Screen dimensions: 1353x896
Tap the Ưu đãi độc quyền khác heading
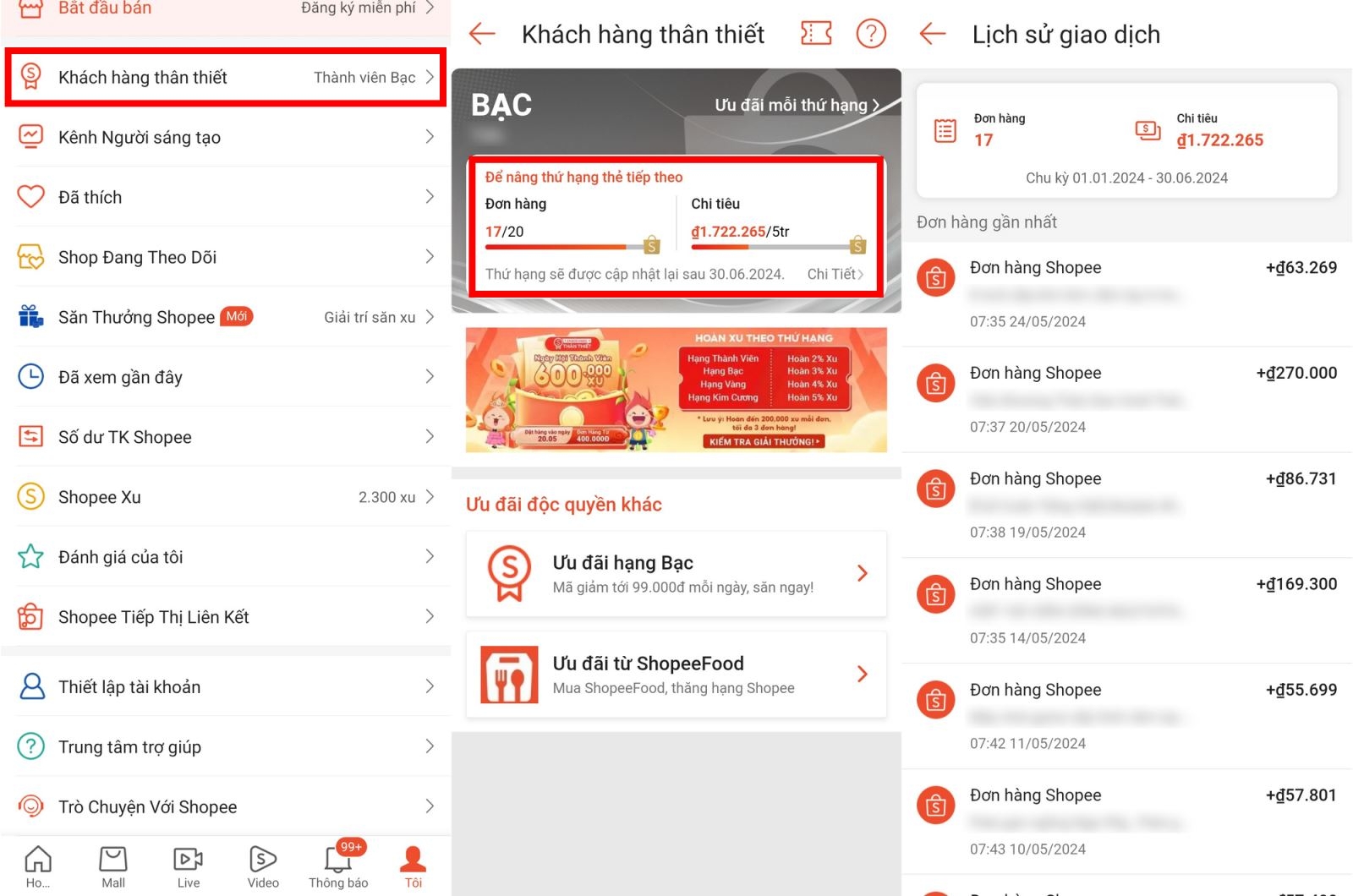564,505
